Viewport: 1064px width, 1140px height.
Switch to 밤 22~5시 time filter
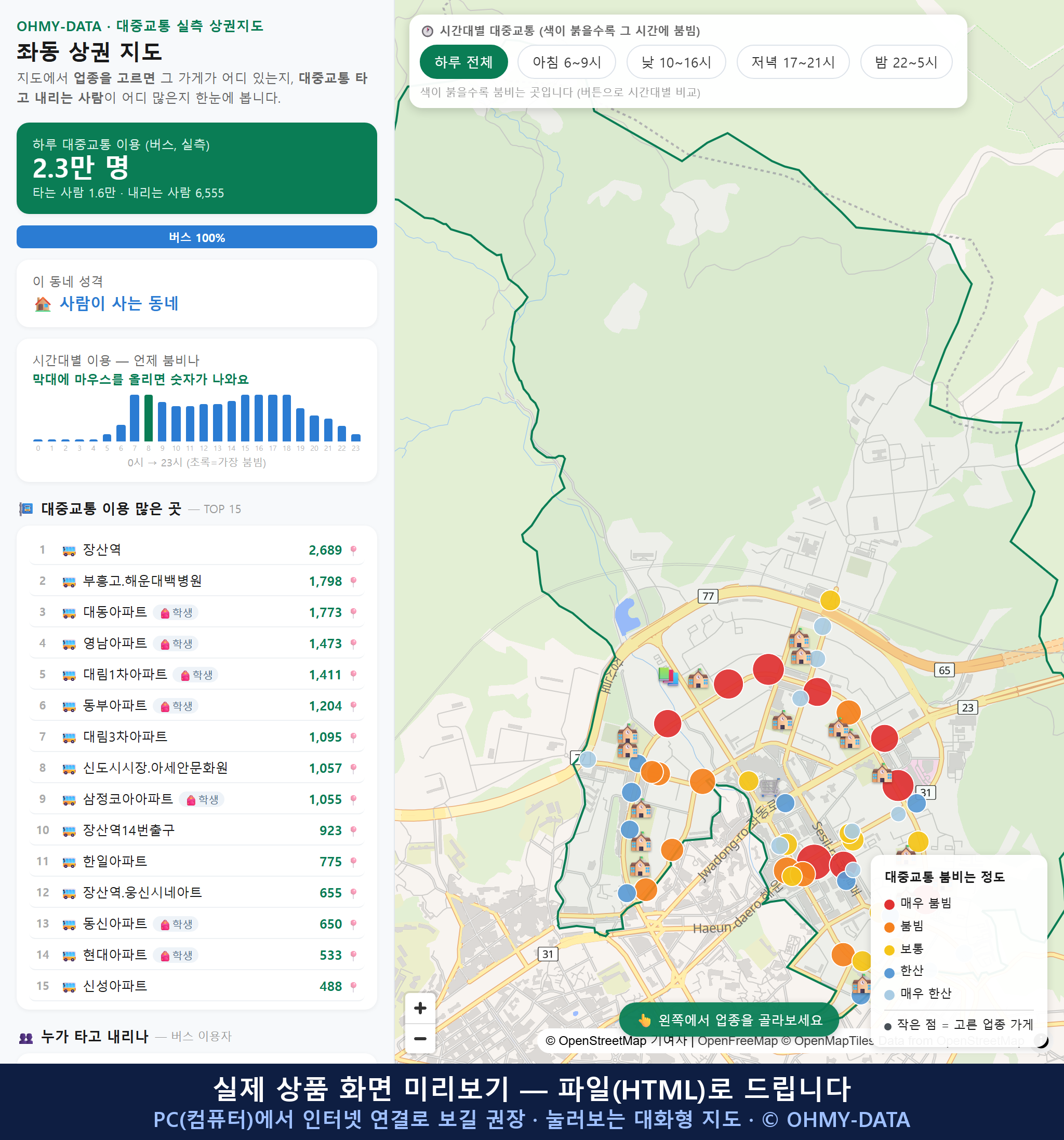click(x=906, y=62)
